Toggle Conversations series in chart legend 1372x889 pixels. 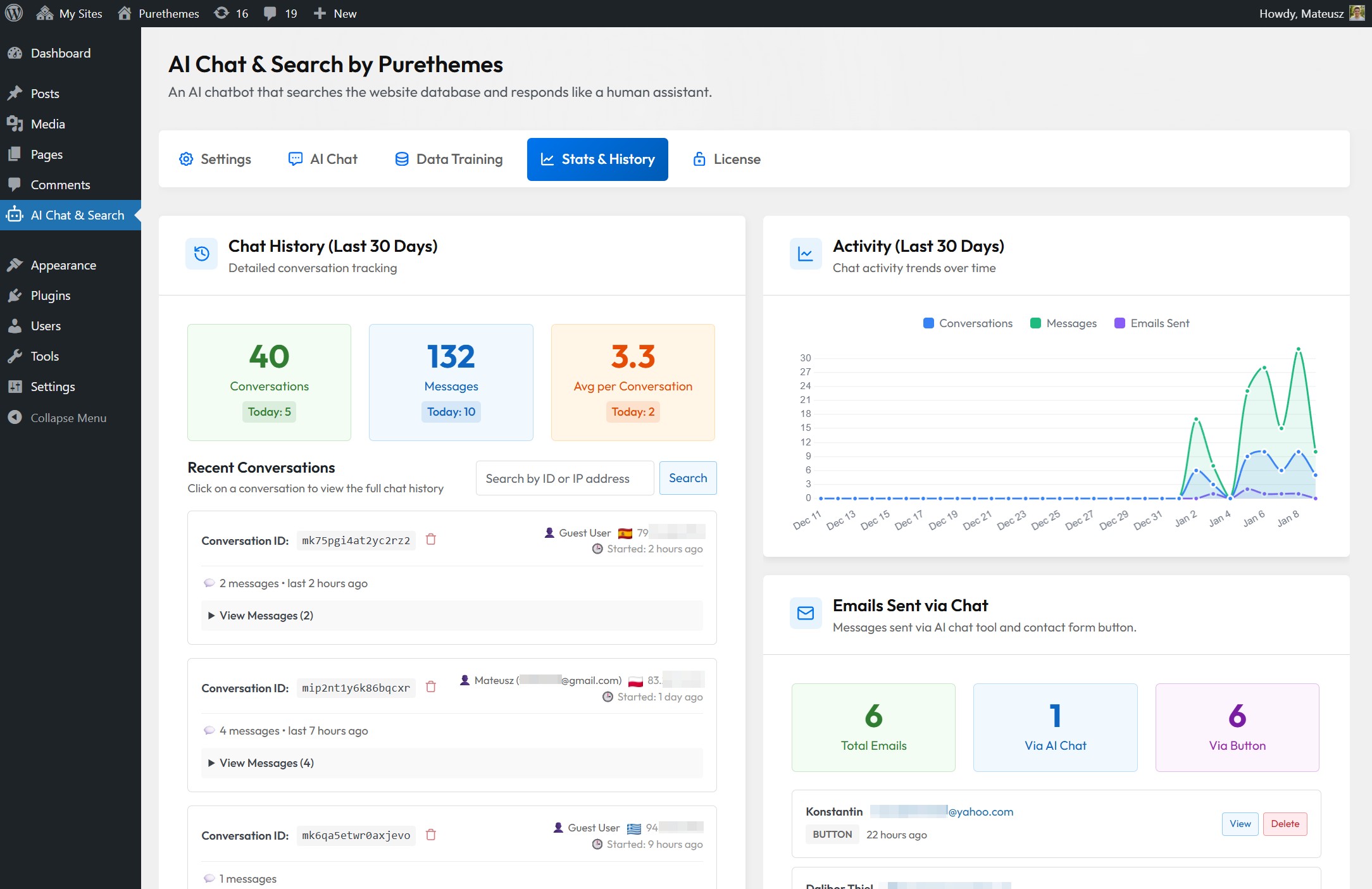(968, 323)
